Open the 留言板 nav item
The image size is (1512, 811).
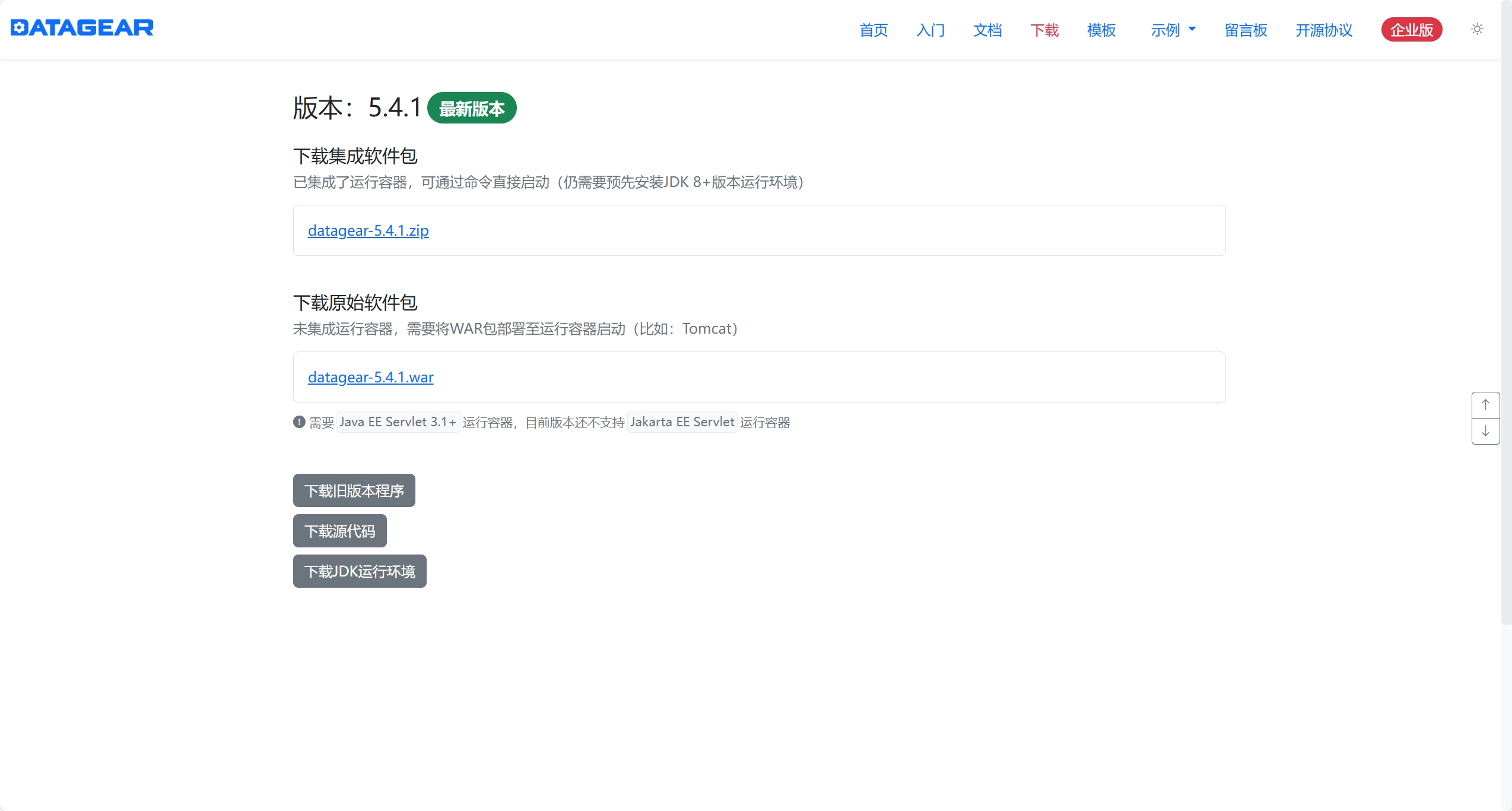click(1246, 30)
